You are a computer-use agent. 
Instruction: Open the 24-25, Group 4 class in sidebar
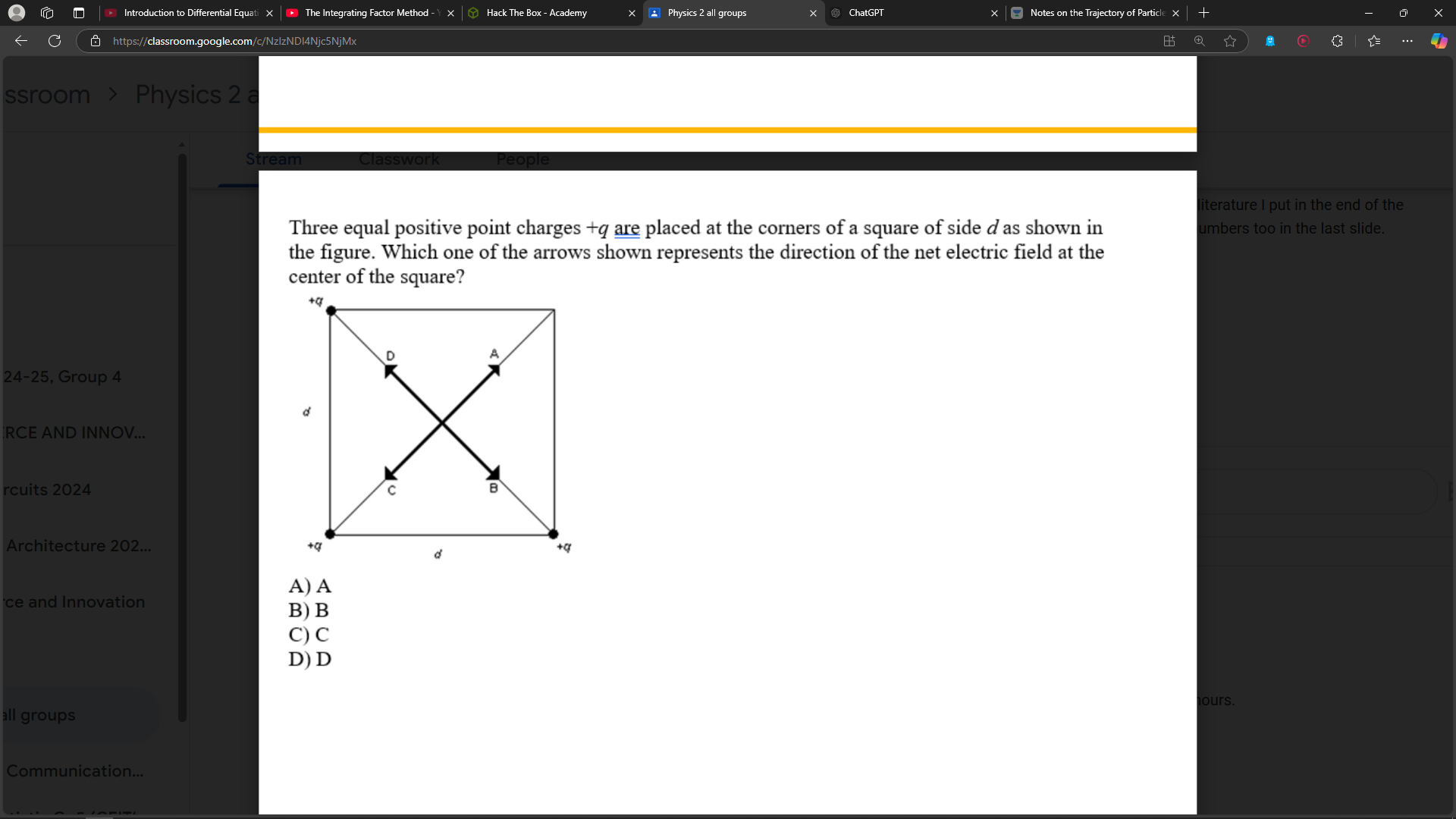pyautogui.click(x=62, y=377)
